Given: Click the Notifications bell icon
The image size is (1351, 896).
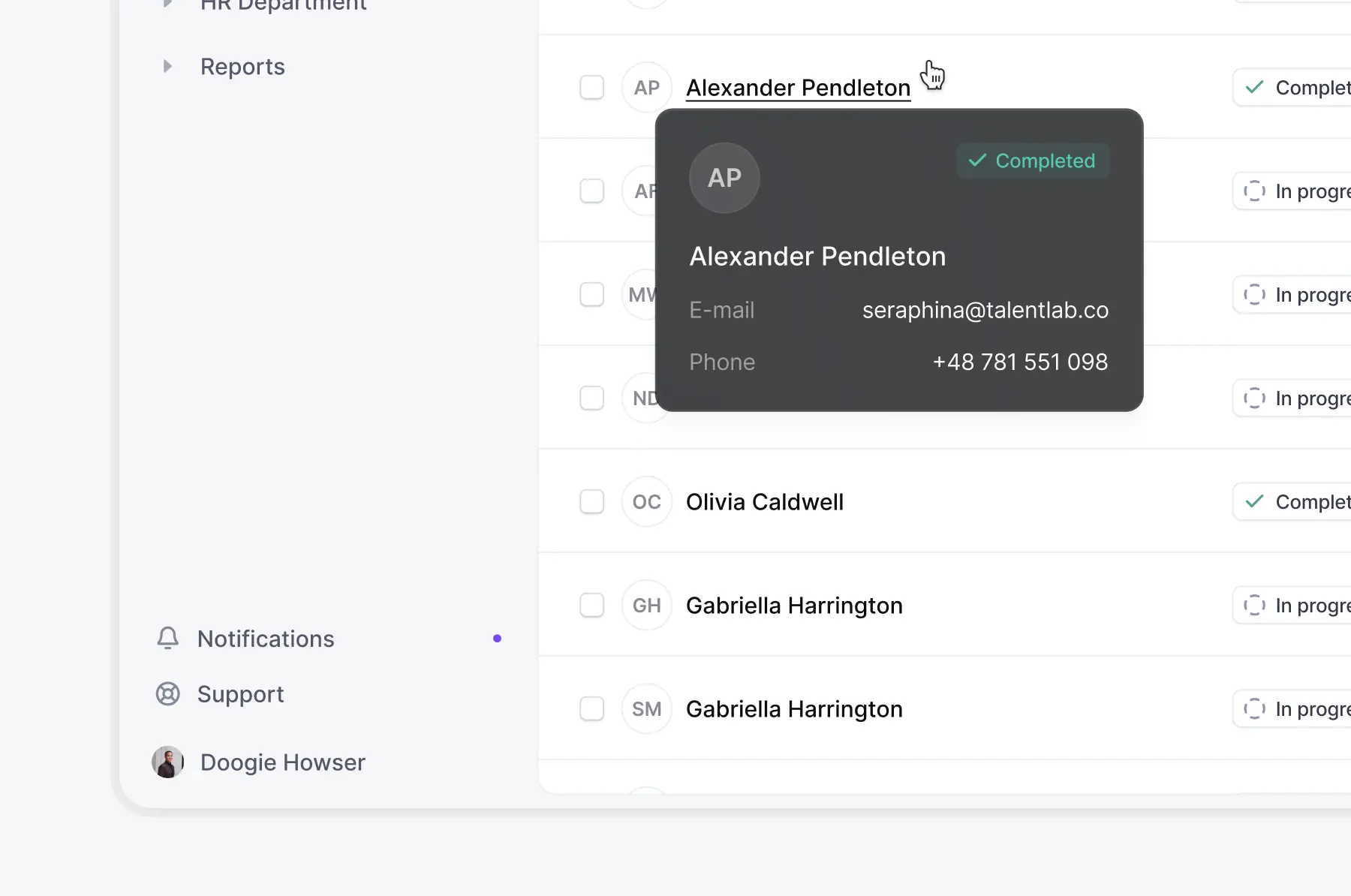Looking at the screenshot, I should coord(168,638).
